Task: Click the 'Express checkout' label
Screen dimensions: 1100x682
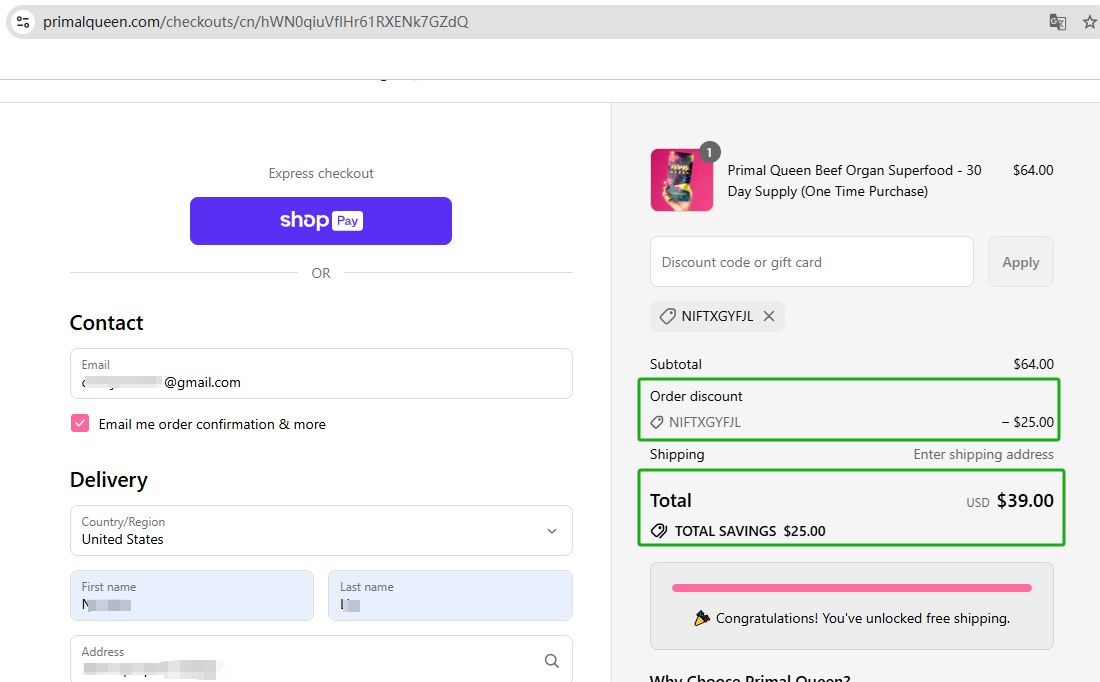Action: point(321,173)
